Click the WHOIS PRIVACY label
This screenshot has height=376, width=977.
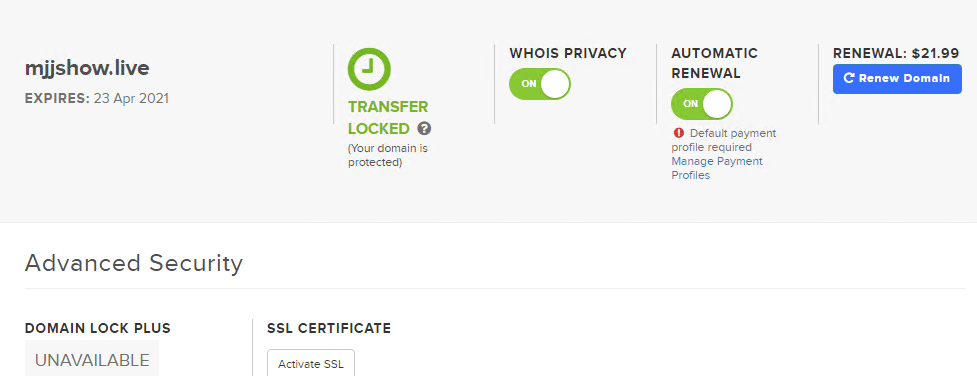568,53
